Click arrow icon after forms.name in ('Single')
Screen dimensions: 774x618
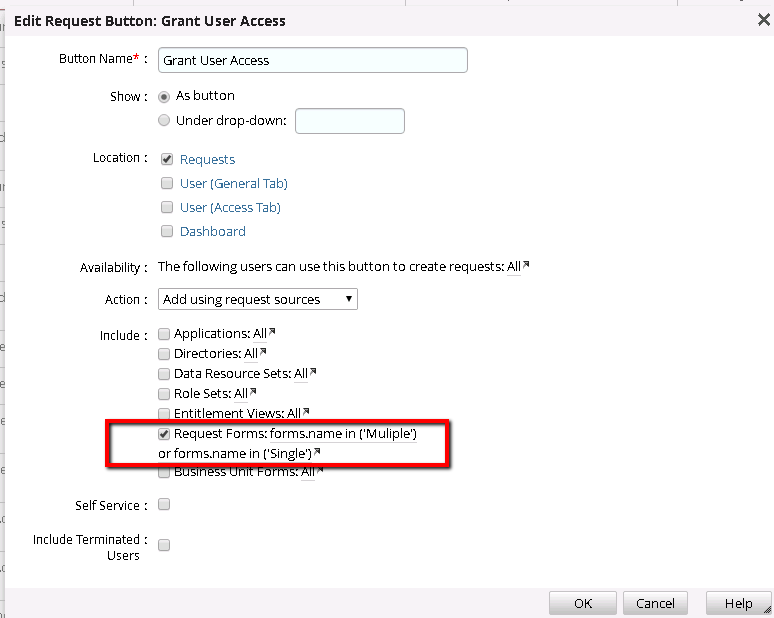pyautogui.click(x=317, y=452)
